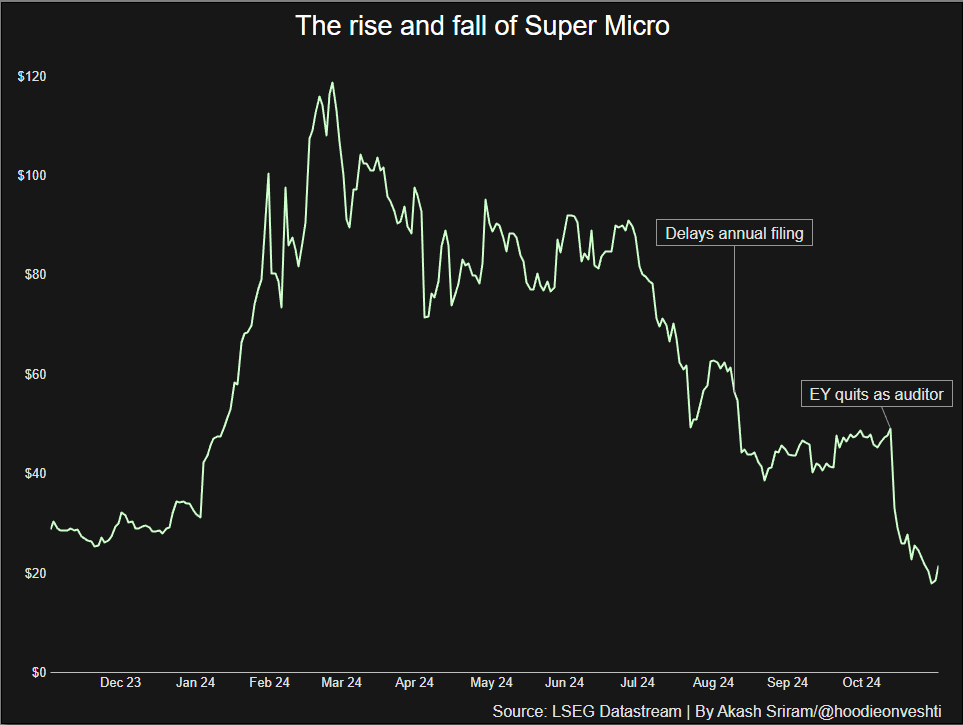Select the Feb 24 date label

coord(269,683)
